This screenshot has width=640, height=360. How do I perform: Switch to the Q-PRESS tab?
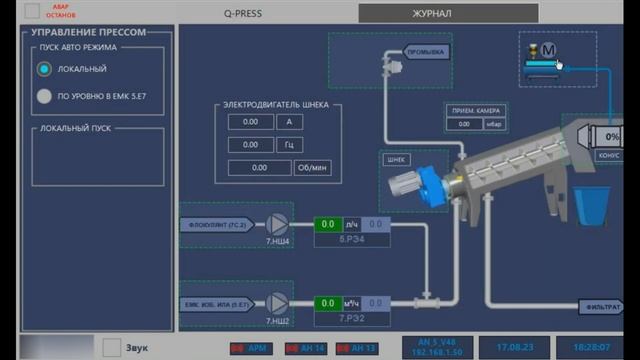pos(243,13)
